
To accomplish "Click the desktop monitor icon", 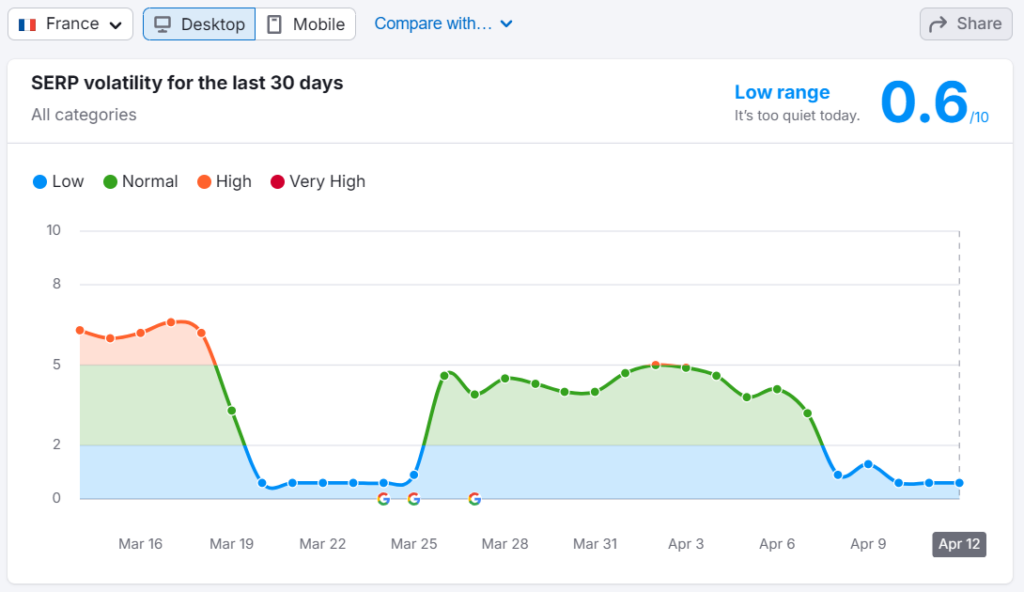I will (x=162, y=24).
